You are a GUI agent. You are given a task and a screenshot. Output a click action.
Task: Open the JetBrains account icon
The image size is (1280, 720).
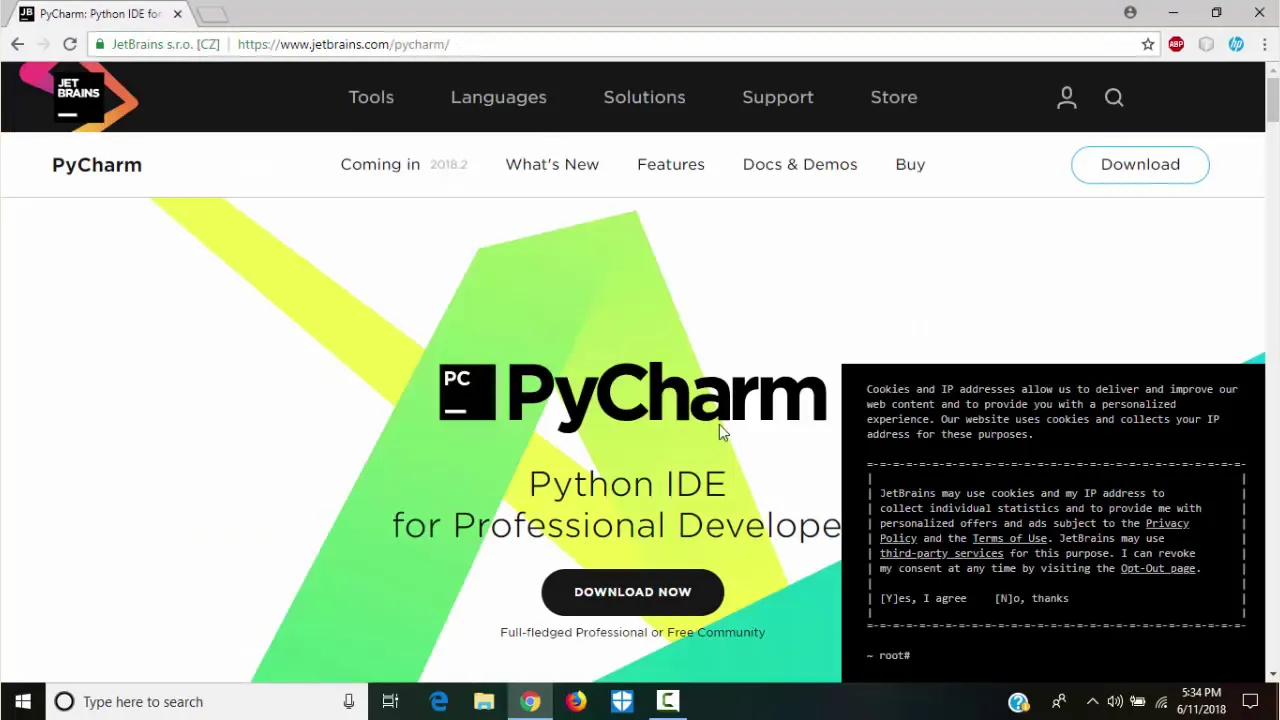point(1067,97)
